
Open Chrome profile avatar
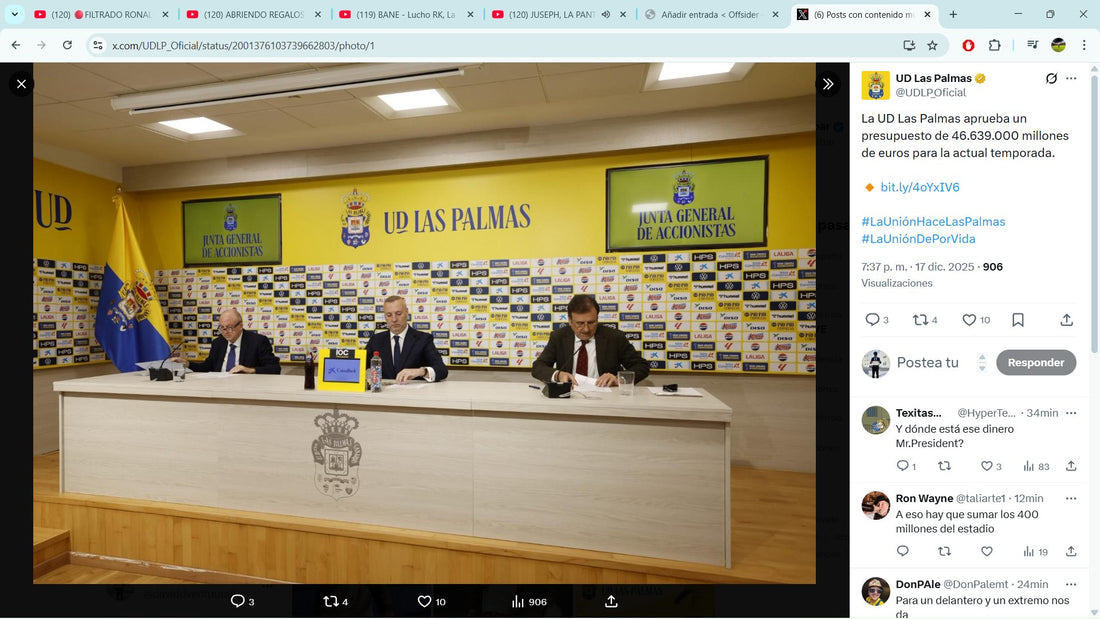1059,46
